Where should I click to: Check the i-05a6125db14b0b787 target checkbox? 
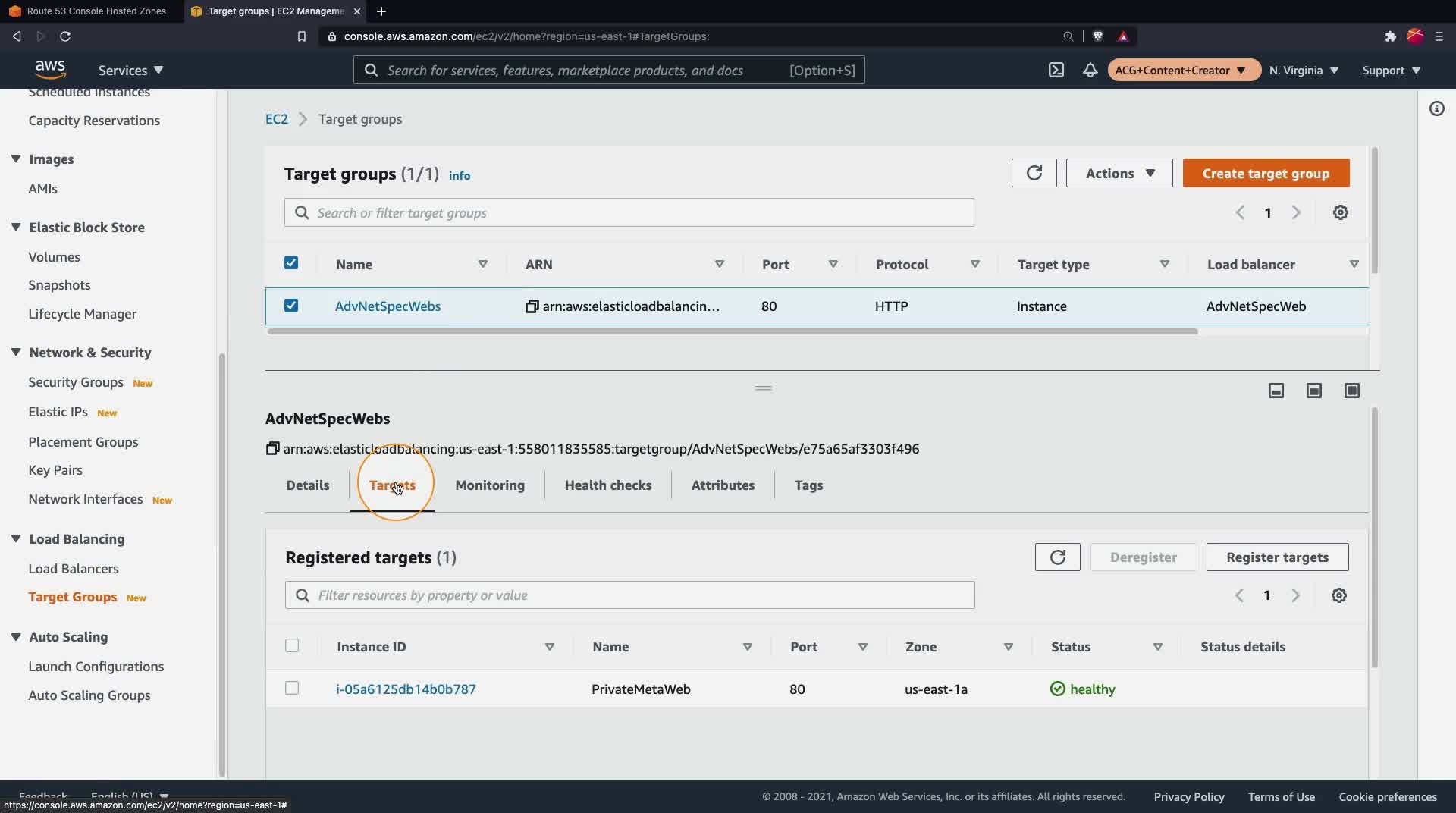(292, 689)
